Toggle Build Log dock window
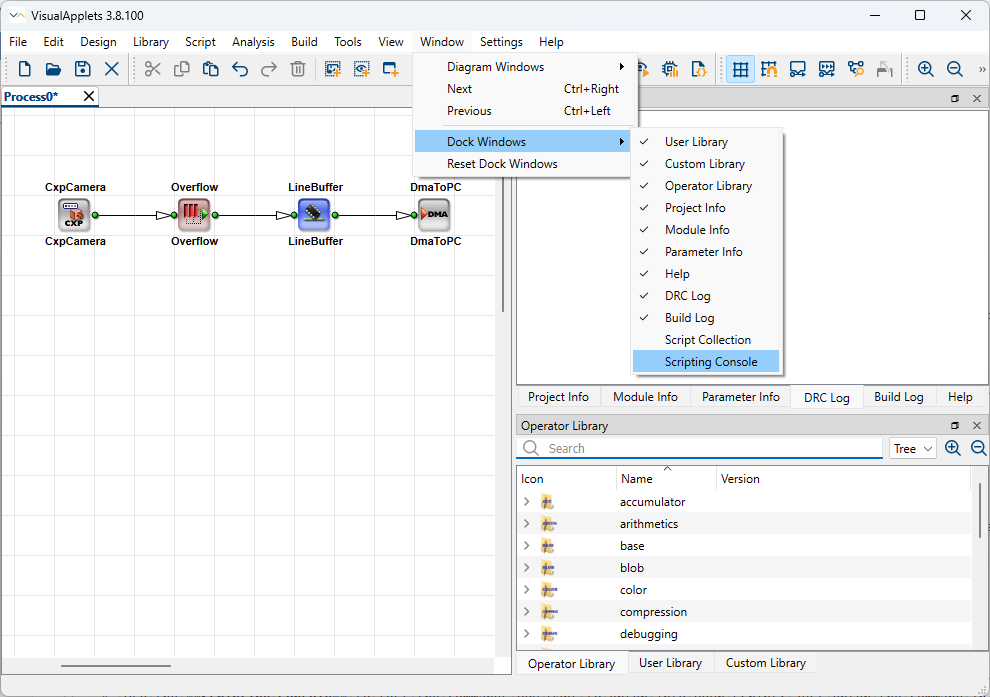Viewport: 990px width, 697px height. (706, 318)
